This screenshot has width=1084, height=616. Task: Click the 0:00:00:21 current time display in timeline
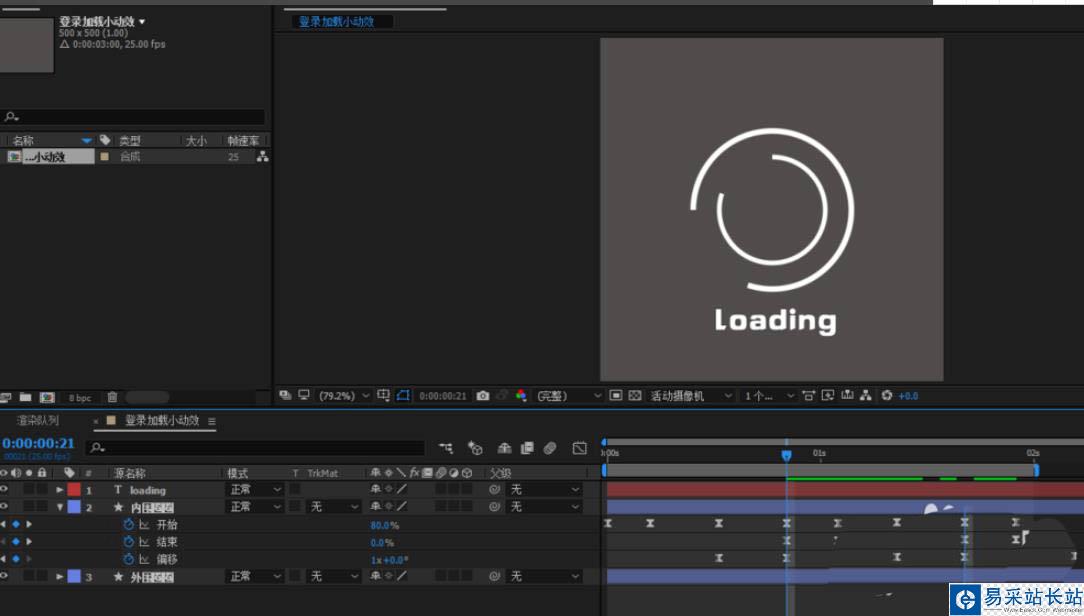[38, 443]
